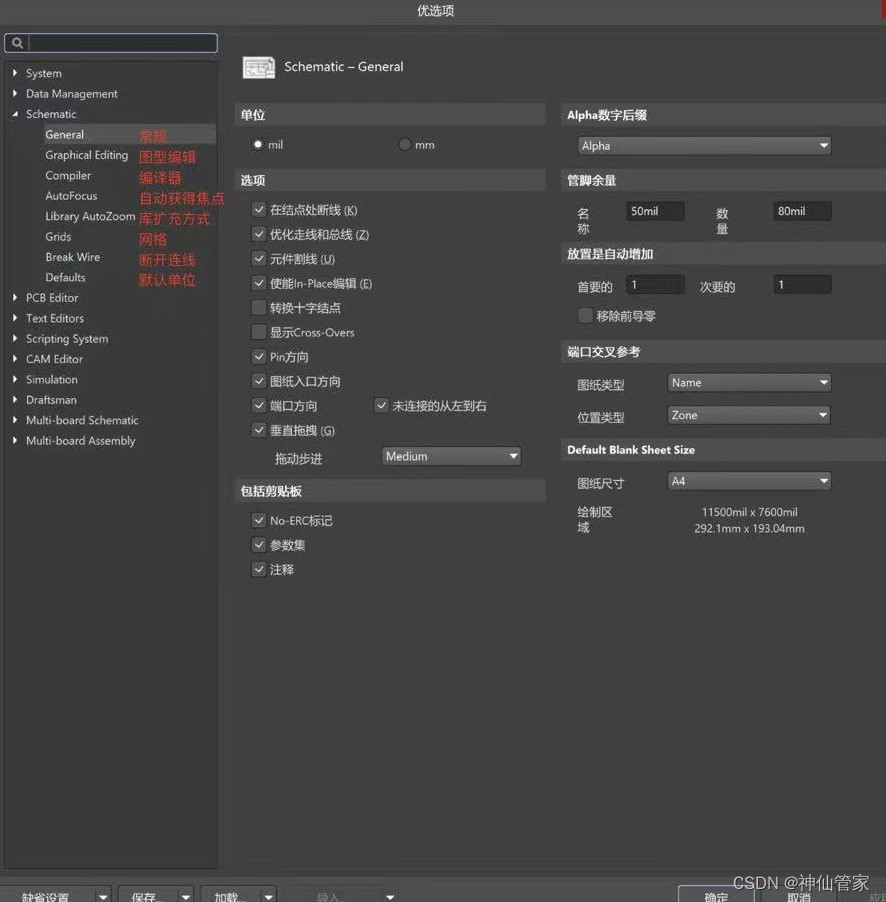Toggle the No-ERC标记 clipboard checkbox

click(x=259, y=521)
